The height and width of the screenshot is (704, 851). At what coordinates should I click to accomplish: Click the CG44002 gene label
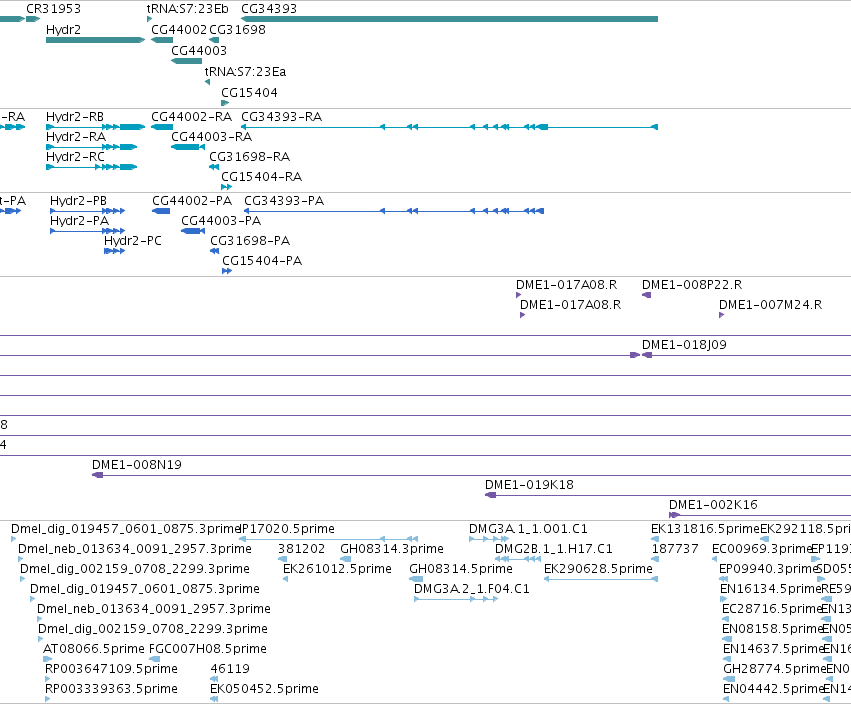click(x=179, y=30)
